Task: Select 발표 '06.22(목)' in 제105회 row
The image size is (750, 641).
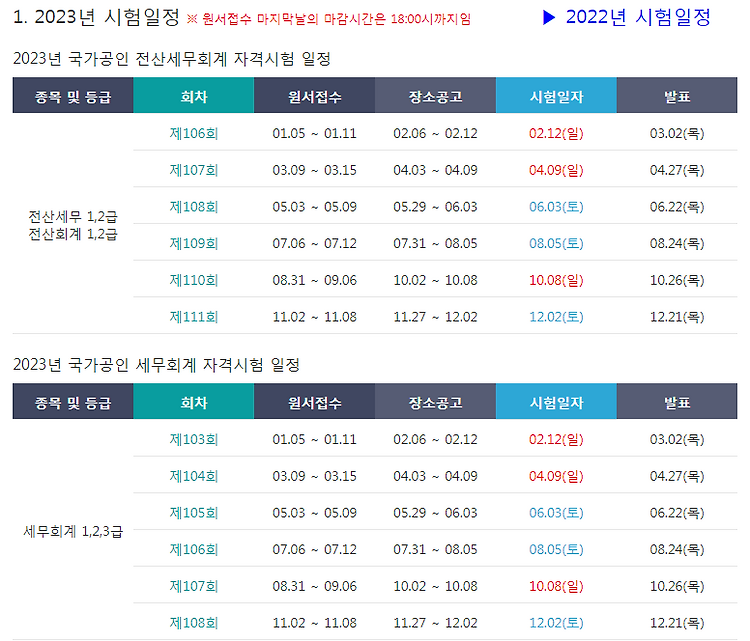Action: [677, 513]
